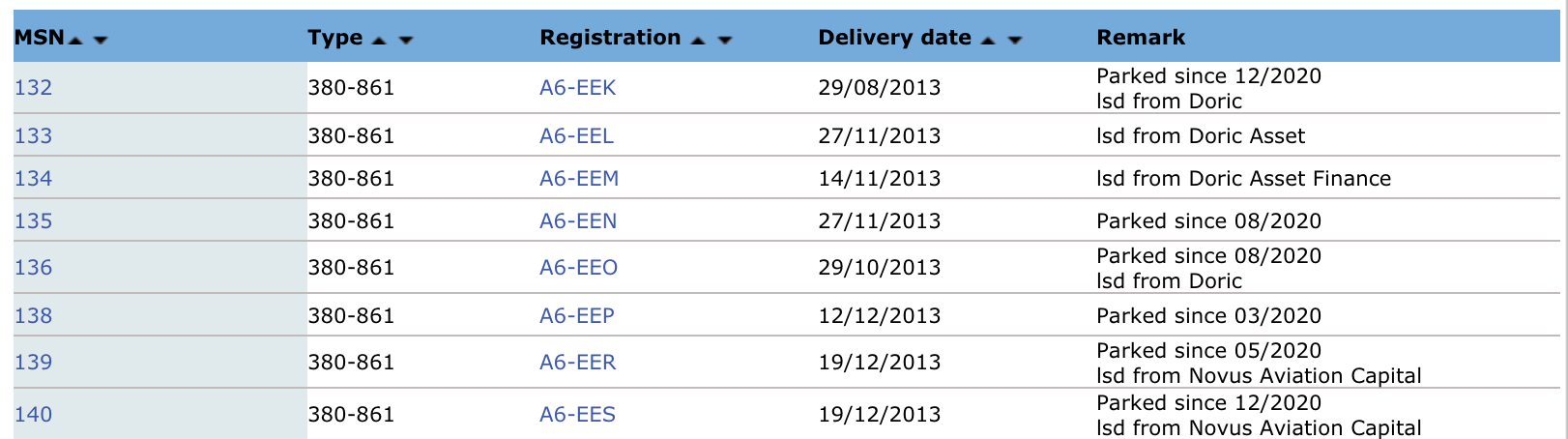Open registration A6-EES link
This screenshot has height=439, width=1568.
coord(577,415)
